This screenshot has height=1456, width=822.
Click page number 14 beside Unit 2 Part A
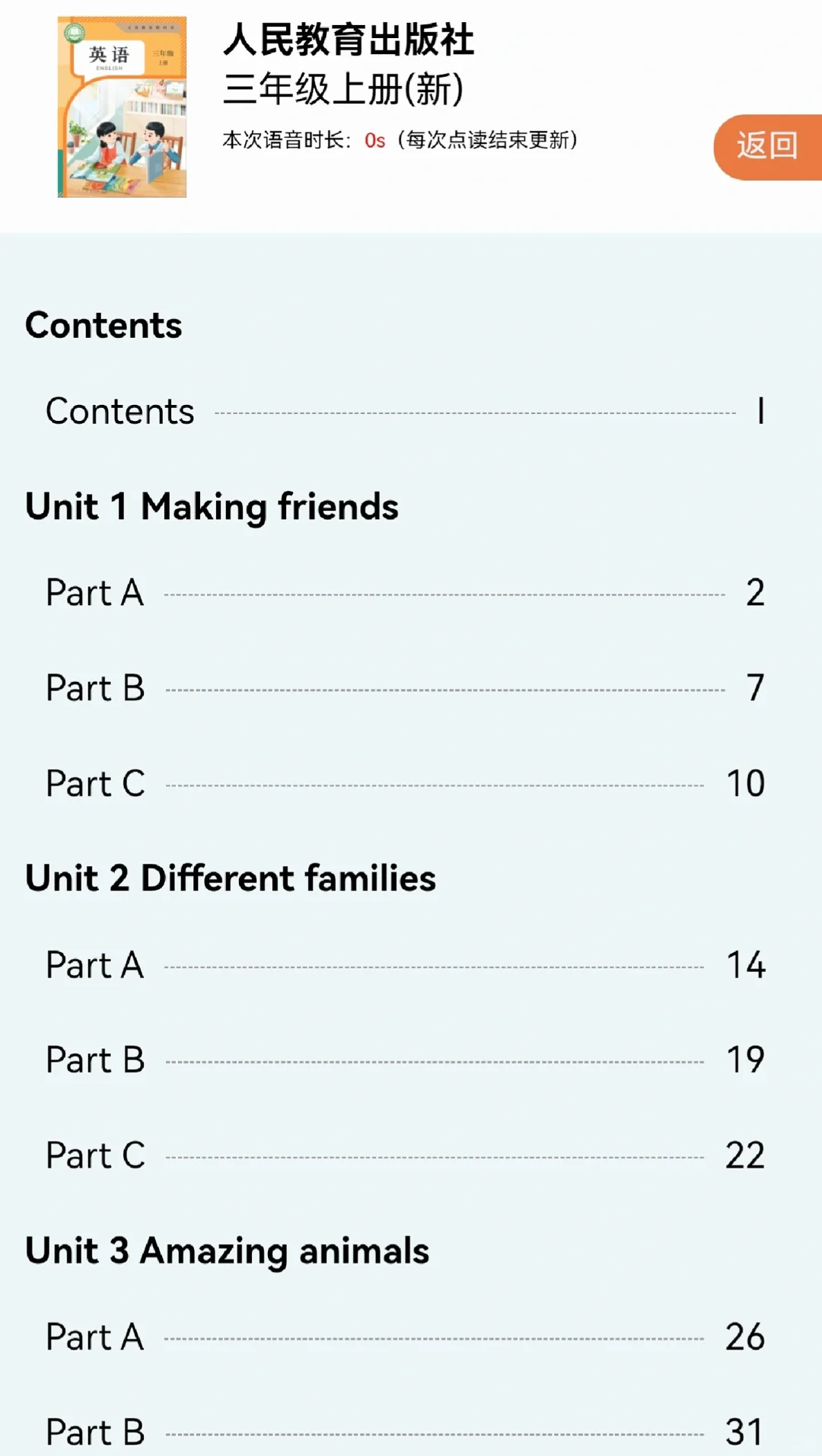point(746,966)
